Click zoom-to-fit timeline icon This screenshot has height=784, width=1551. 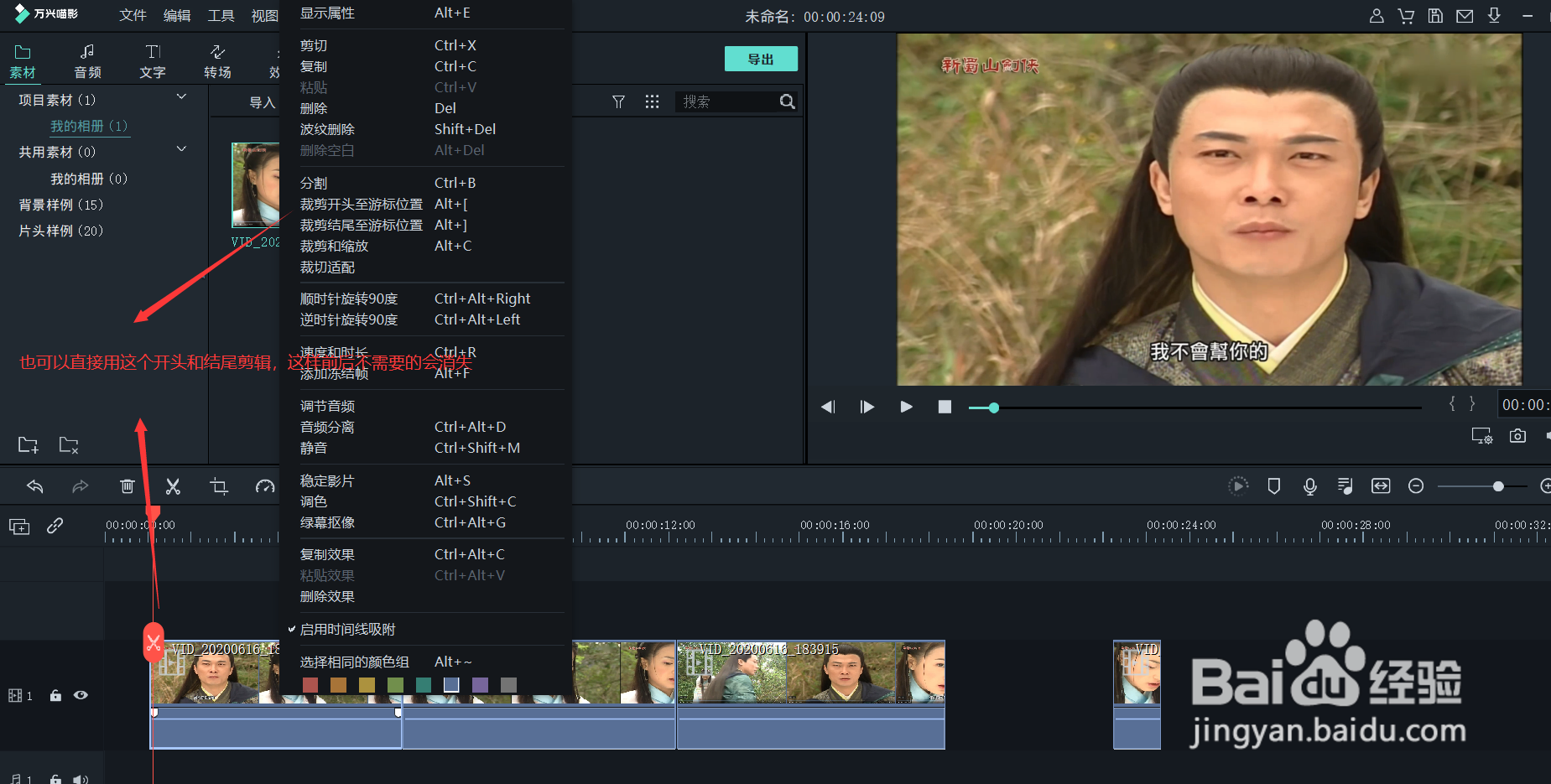click(1381, 486)
